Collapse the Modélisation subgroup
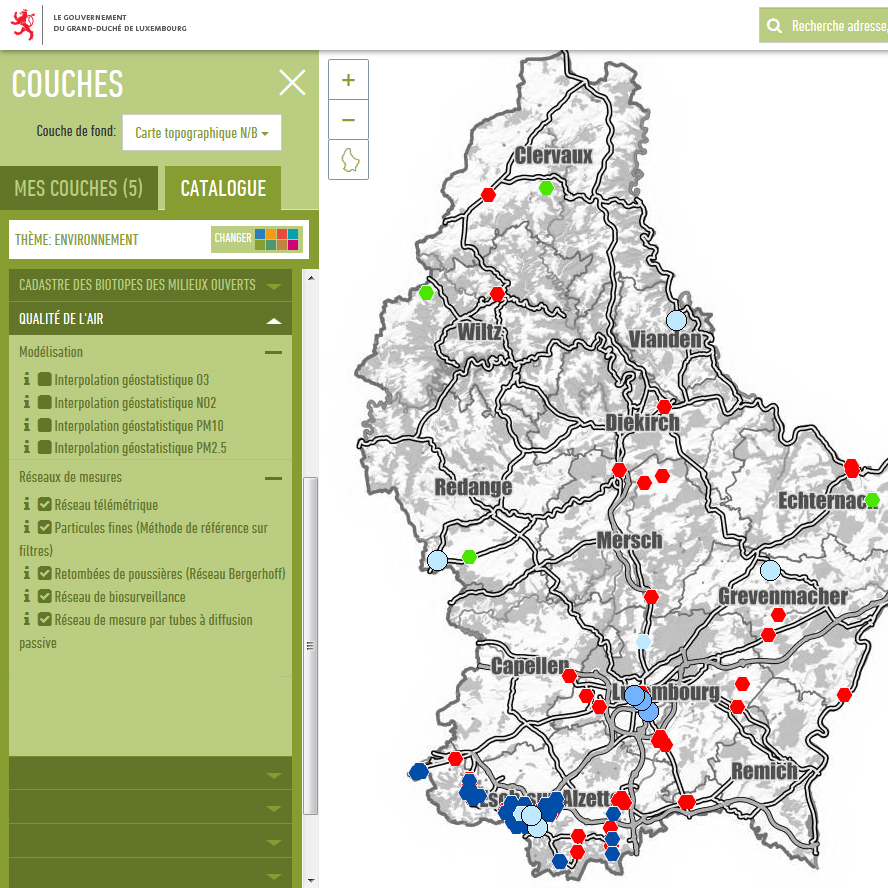The image size is (888, 888). click(x=272, y=353)
